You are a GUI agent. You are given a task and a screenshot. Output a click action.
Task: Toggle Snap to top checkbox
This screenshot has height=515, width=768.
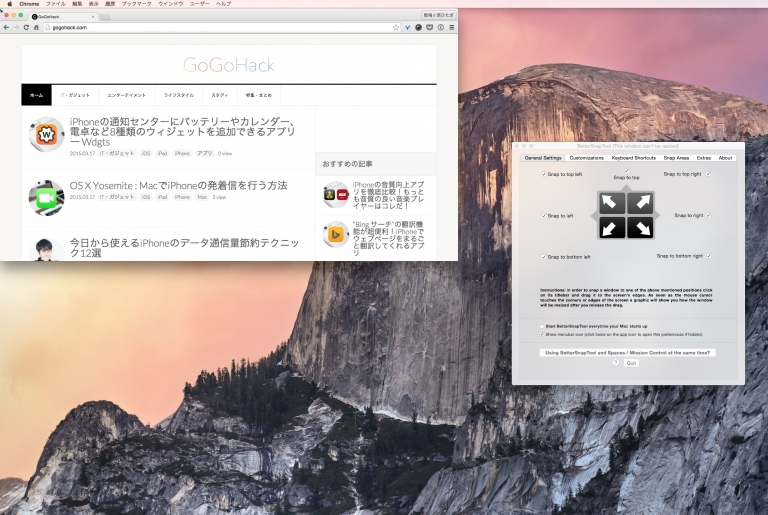(626, 171)
